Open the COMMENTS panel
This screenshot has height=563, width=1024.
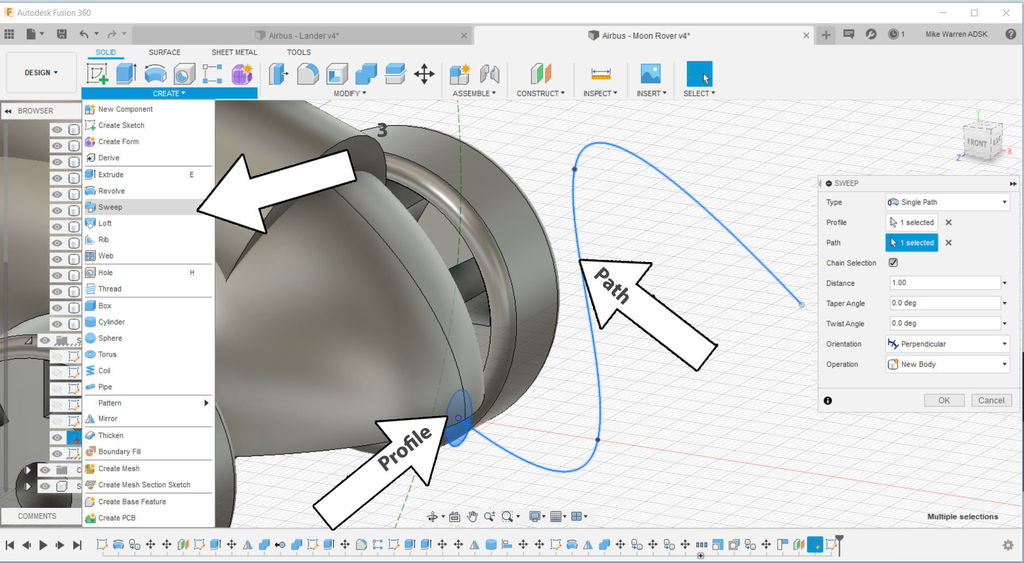pos(37,516)
